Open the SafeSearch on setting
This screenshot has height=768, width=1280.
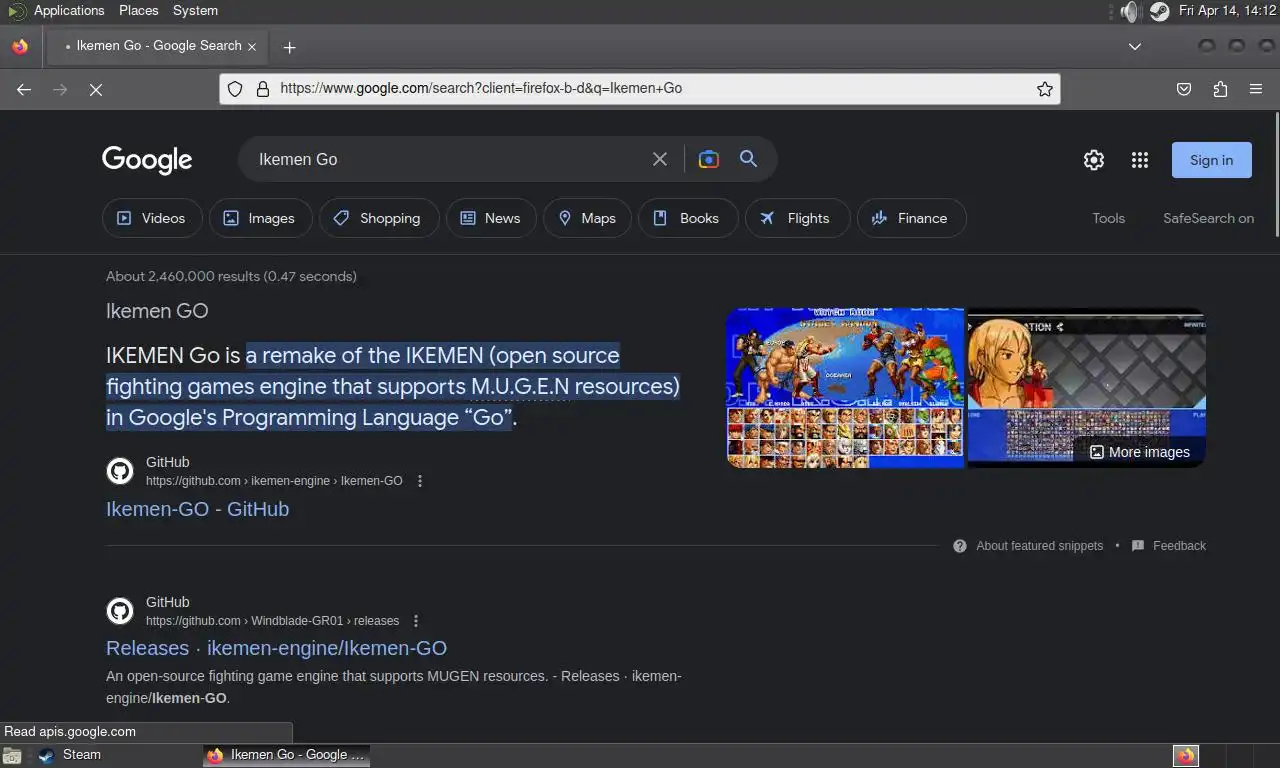tap(1208, 218)
